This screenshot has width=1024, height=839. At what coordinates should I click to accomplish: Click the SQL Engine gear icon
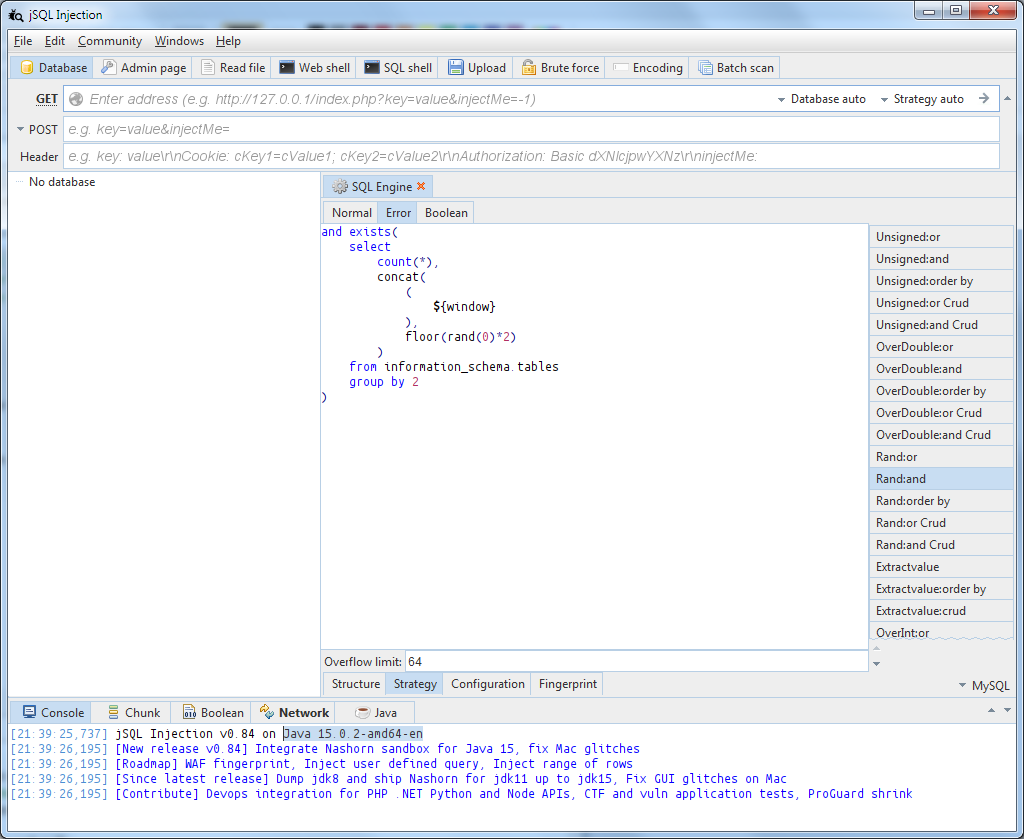pyautogui.click(x=340, y=187)
